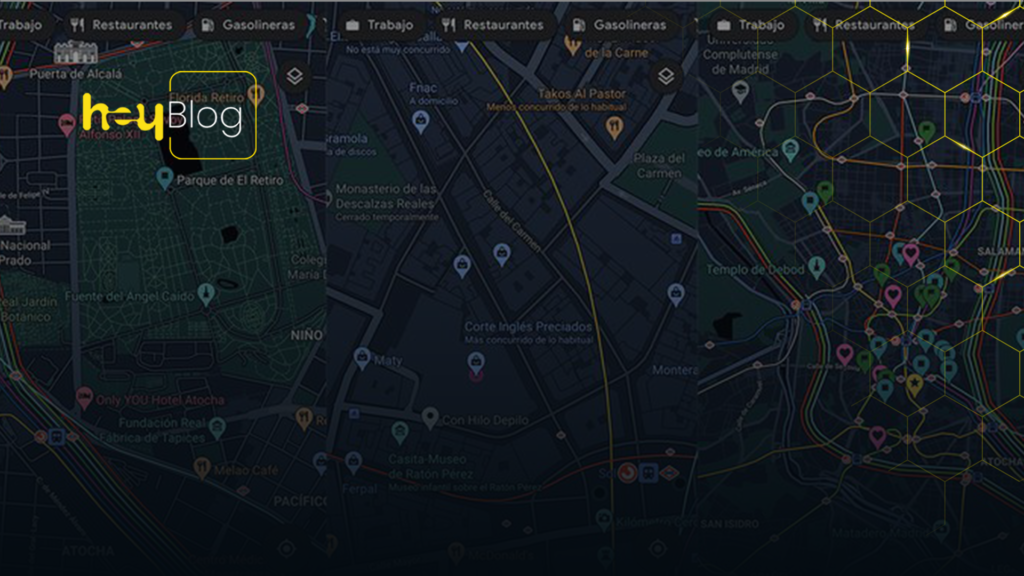This screenshot has width=1024, height=576.
Task: Click the Florida Retiro restaurant pin
Action: coord(256,95)
